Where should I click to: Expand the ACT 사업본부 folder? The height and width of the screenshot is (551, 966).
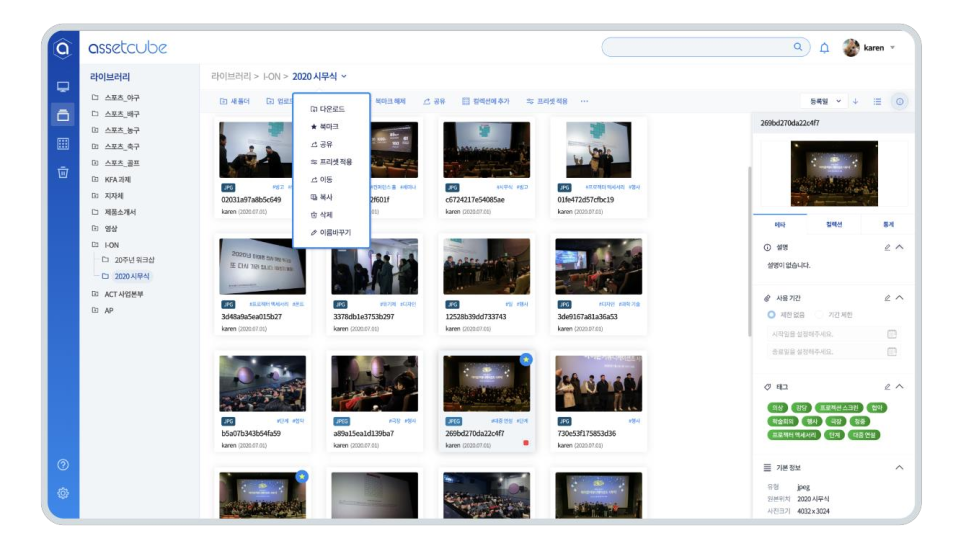point(95,294)
